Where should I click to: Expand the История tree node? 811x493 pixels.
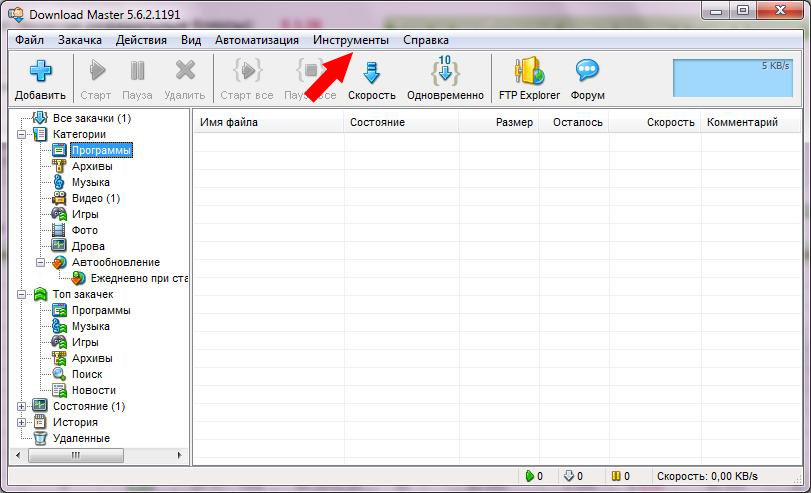[x=23, y=422]
